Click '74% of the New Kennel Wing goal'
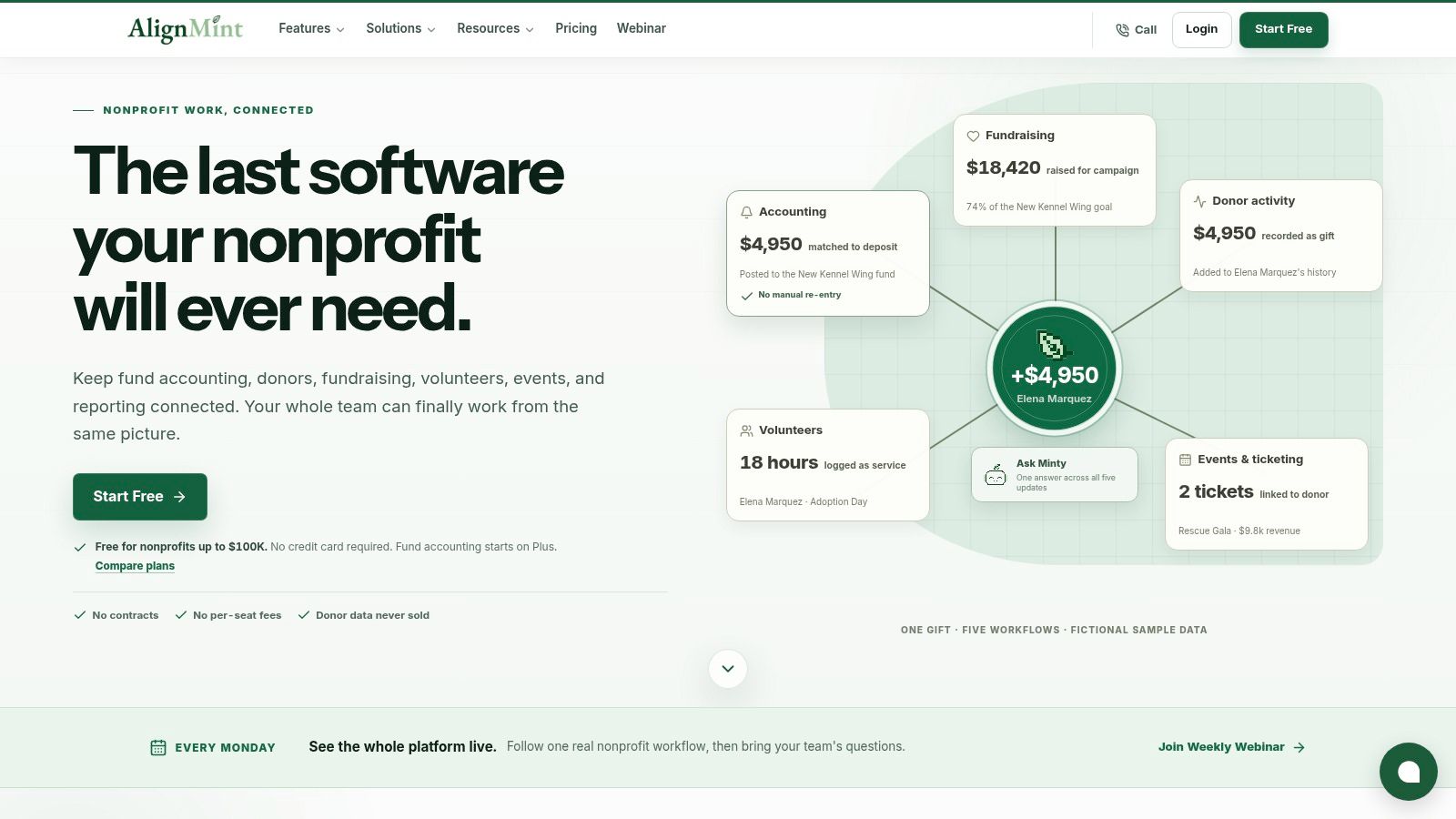 point(1039,207)
